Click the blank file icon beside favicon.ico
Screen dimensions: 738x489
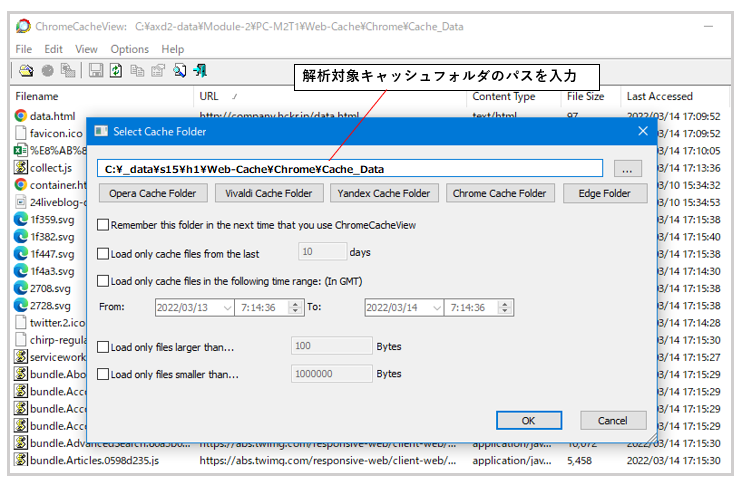20,133
